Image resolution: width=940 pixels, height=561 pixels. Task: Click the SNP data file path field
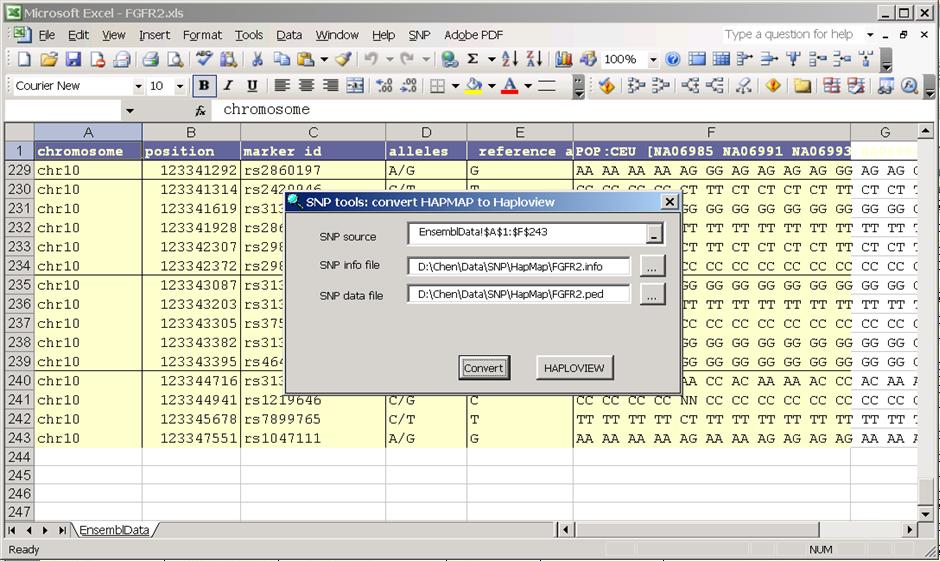(519, 294)
